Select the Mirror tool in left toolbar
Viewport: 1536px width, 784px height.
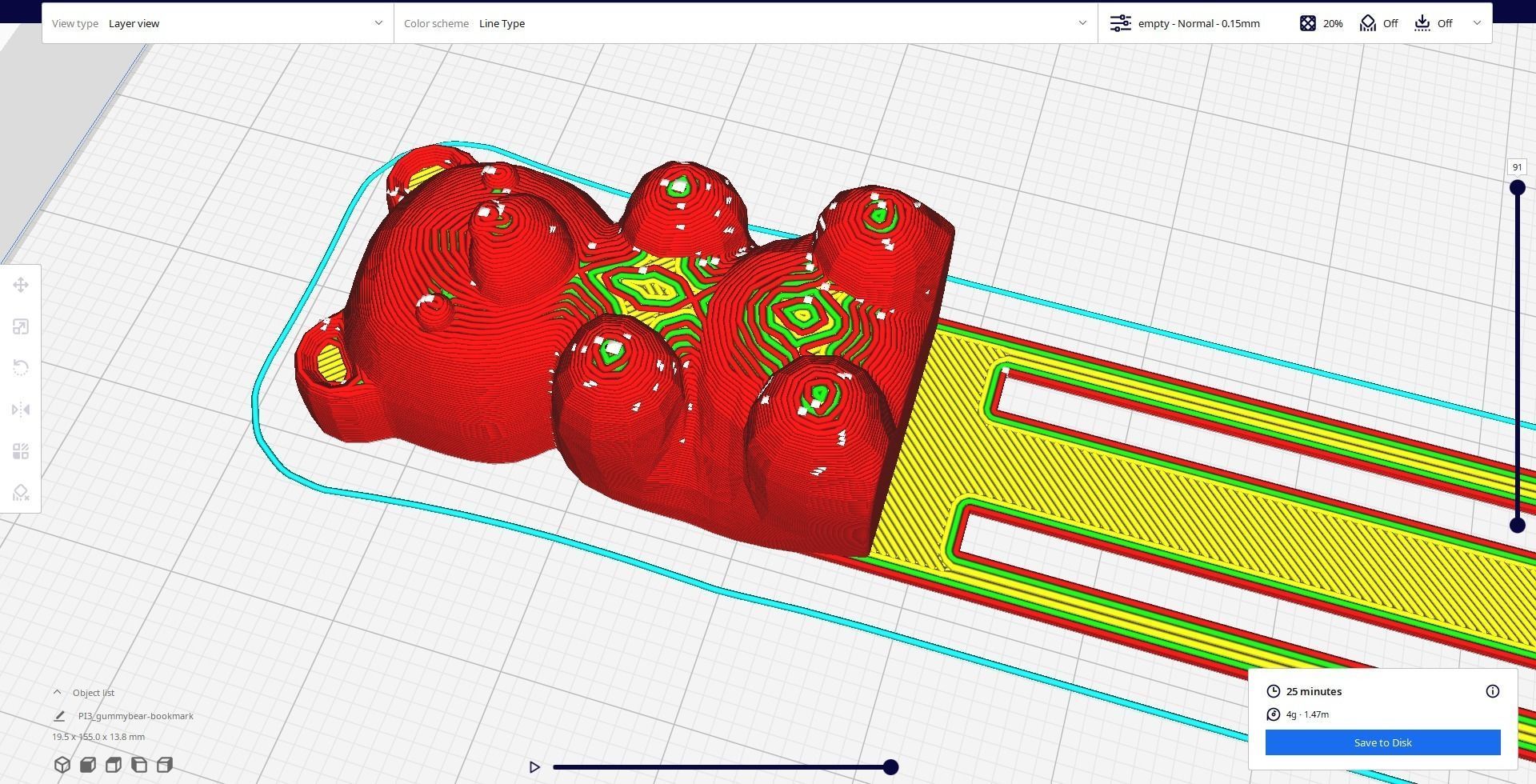click(21, 410)
